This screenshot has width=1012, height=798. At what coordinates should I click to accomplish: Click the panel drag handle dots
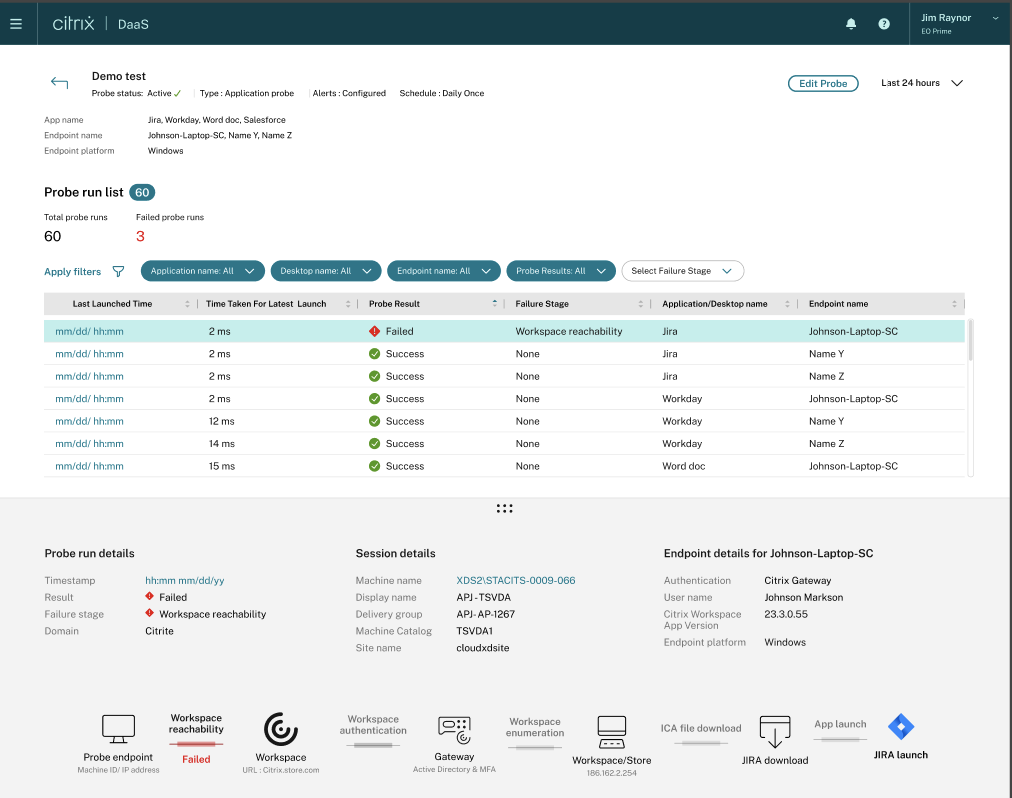pyautogui.click(x=505, y=509)
